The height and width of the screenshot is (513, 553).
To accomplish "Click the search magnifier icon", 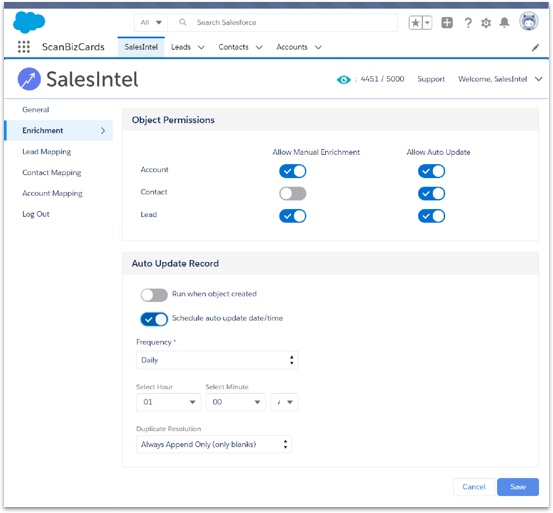I will pos(183,23).
